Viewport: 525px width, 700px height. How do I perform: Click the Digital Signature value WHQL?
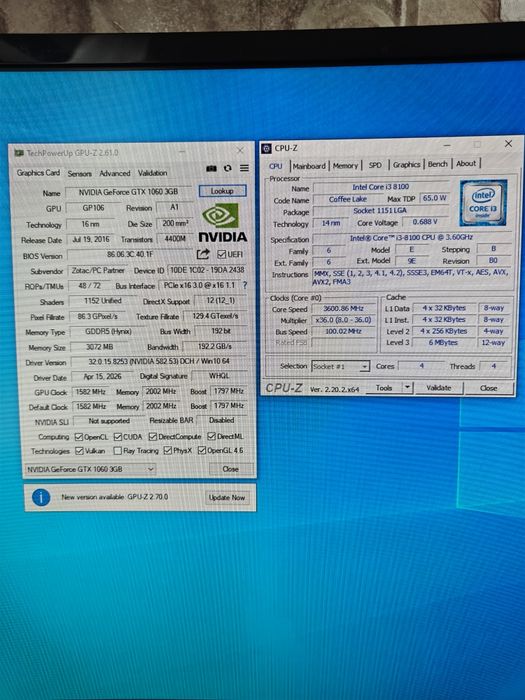pos(219,376)
